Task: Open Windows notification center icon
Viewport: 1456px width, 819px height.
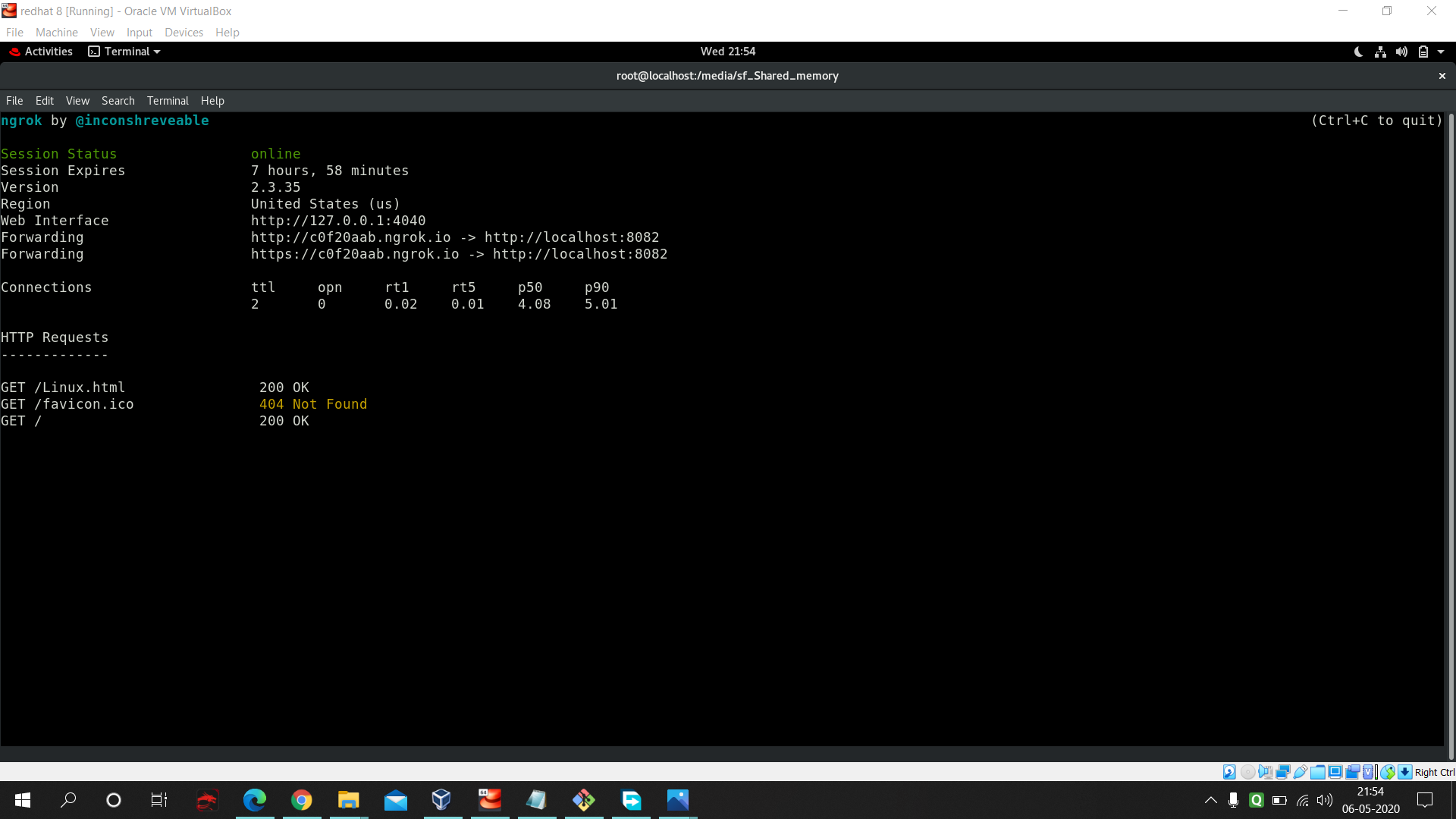Action: coord(1425,800)
